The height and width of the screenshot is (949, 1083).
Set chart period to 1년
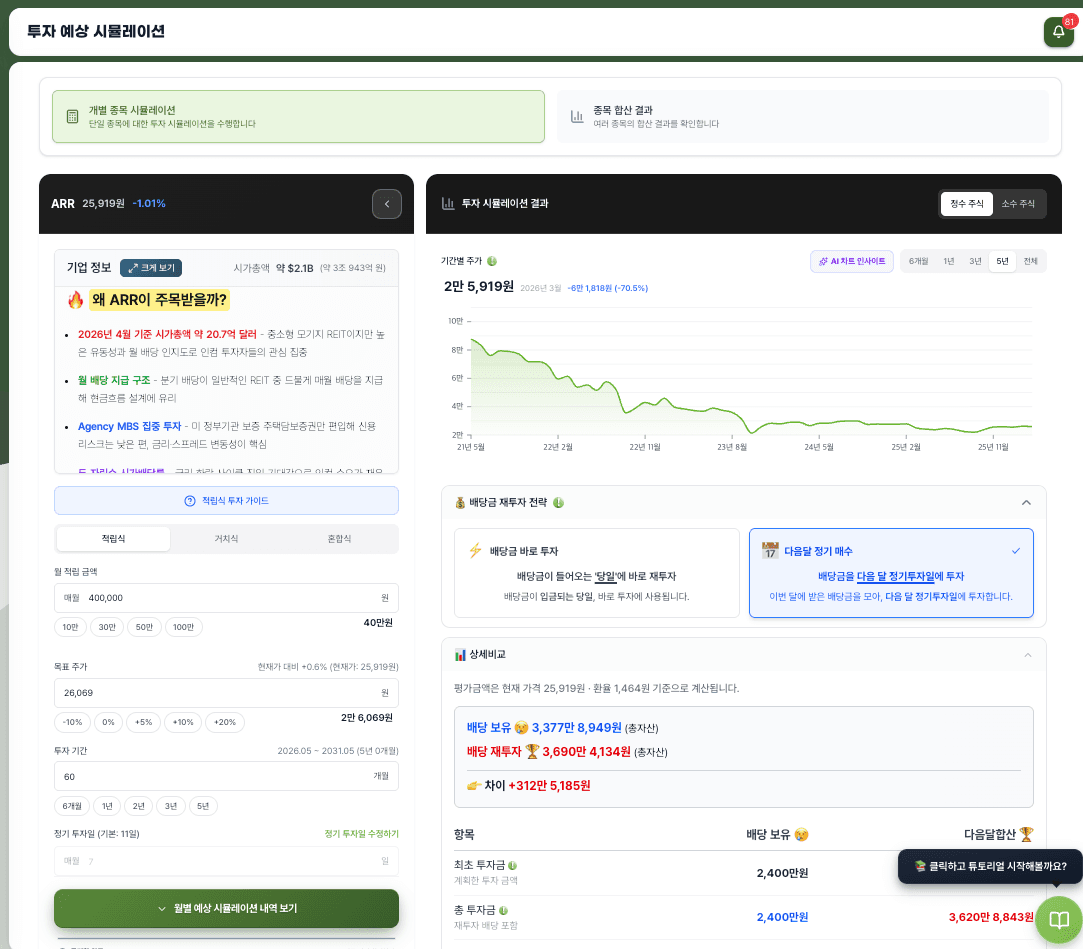[x=948, y=261]
